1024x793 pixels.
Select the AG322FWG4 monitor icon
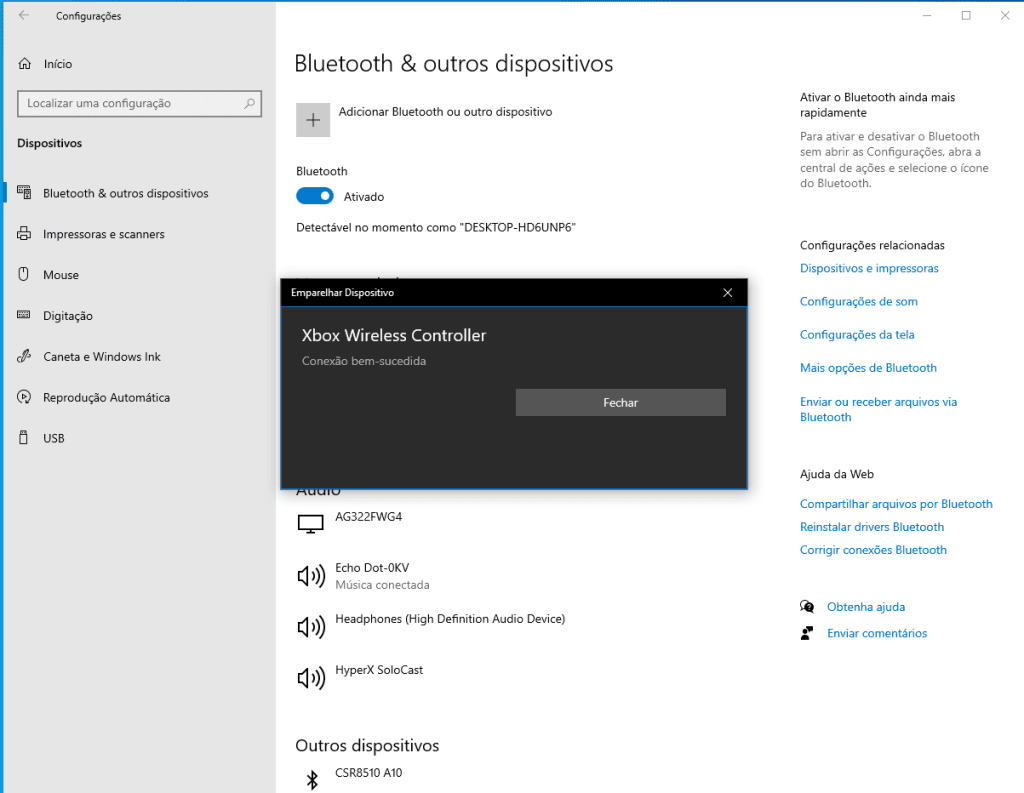tap(311, 524)
